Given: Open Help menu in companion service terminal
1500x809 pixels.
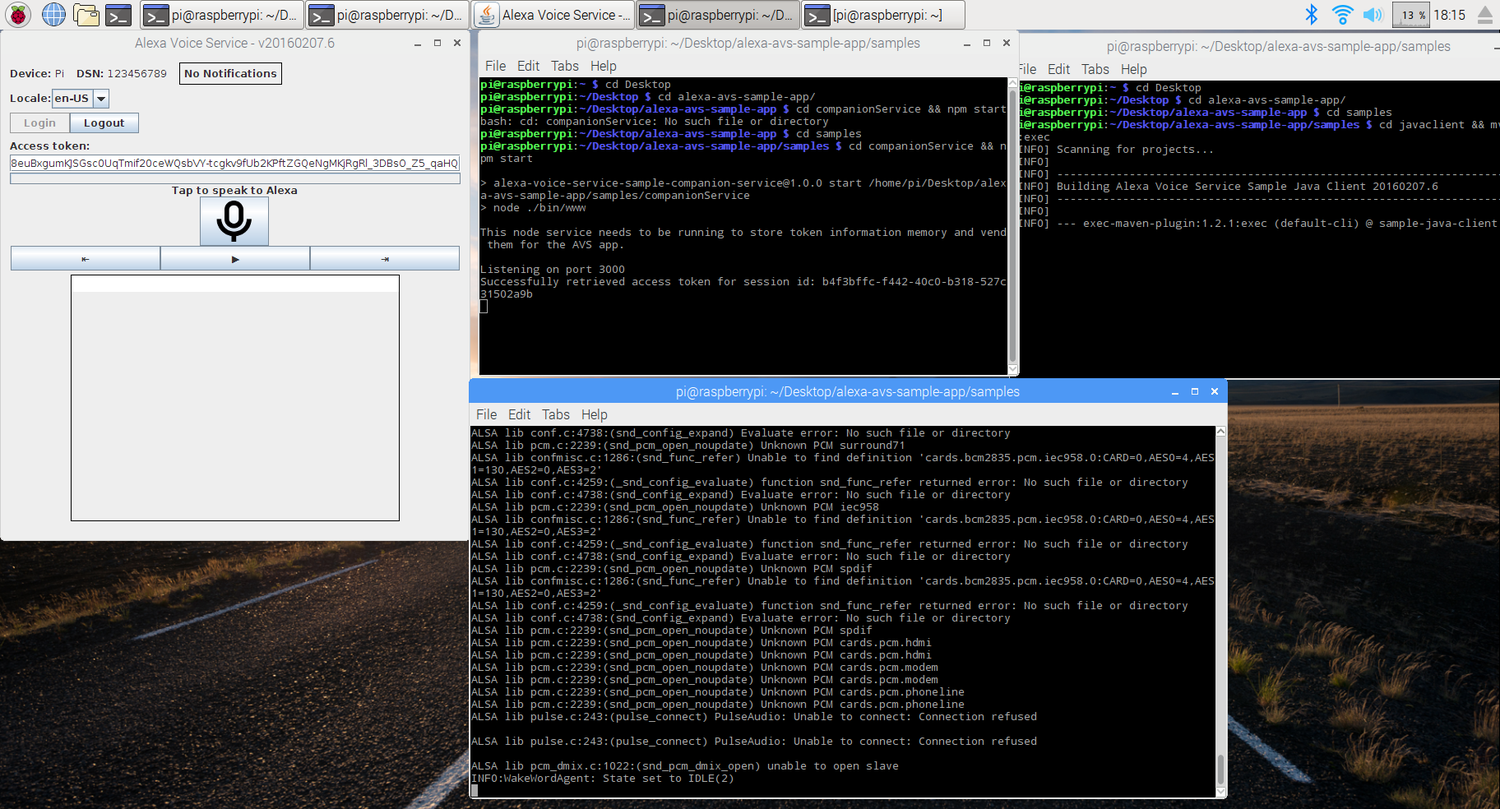Looking at the screenshot, I should (x=603, y=66).
